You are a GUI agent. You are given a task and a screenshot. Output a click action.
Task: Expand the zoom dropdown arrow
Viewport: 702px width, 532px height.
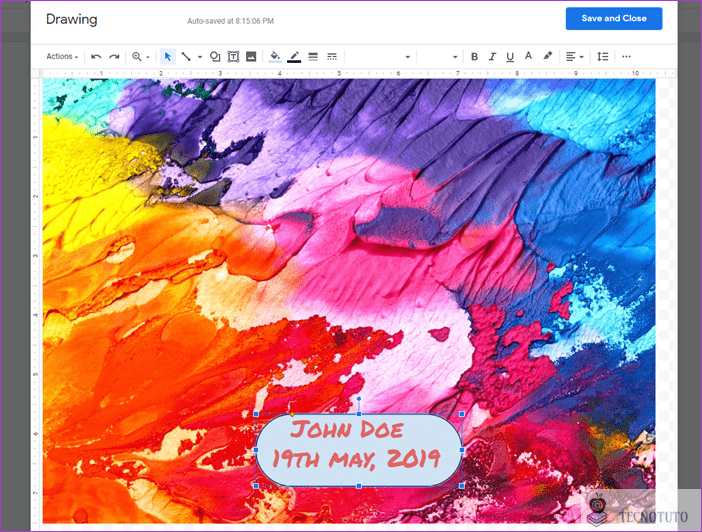148,57
